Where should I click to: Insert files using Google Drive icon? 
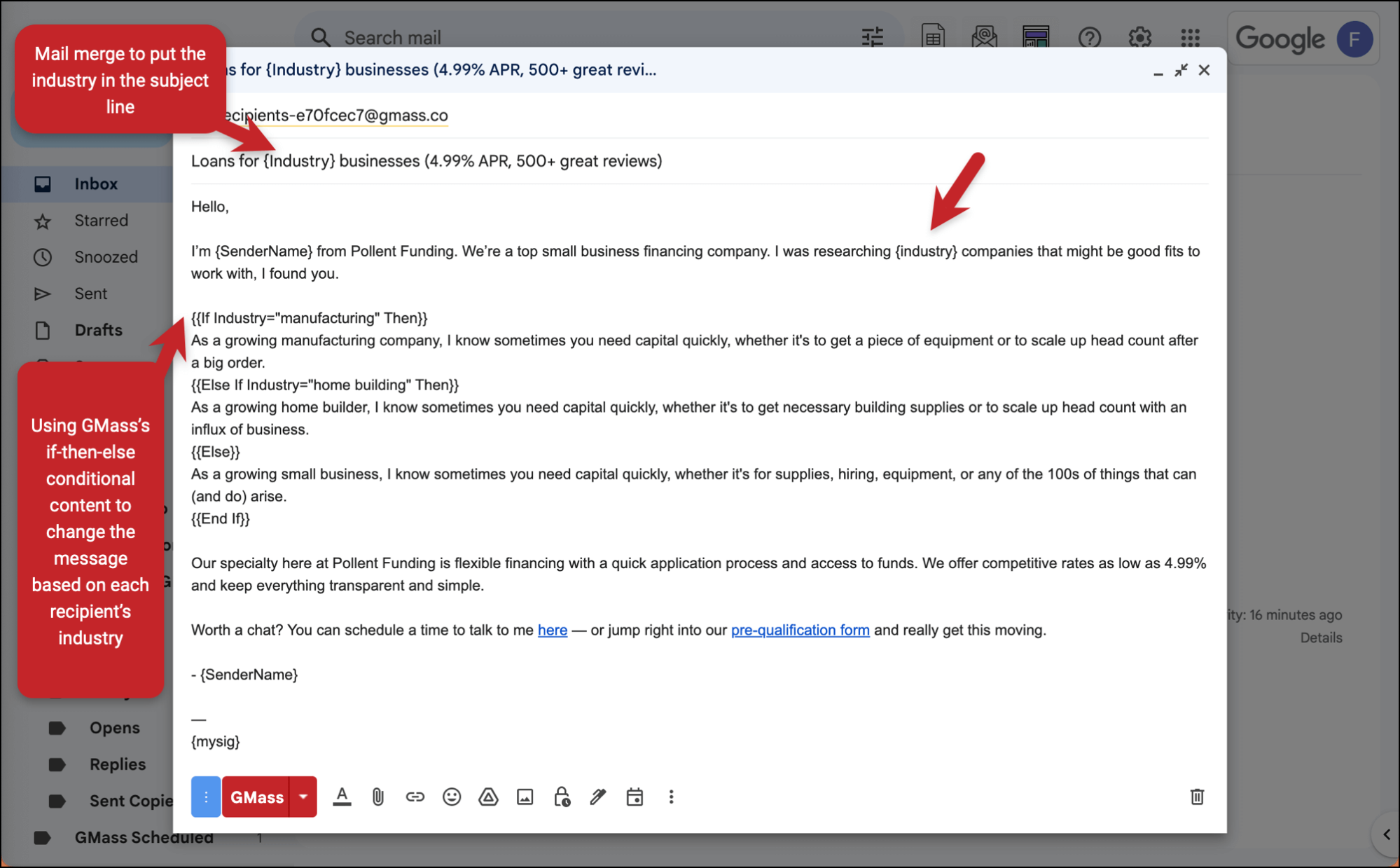pyautogui.click(x=488, y=797)
